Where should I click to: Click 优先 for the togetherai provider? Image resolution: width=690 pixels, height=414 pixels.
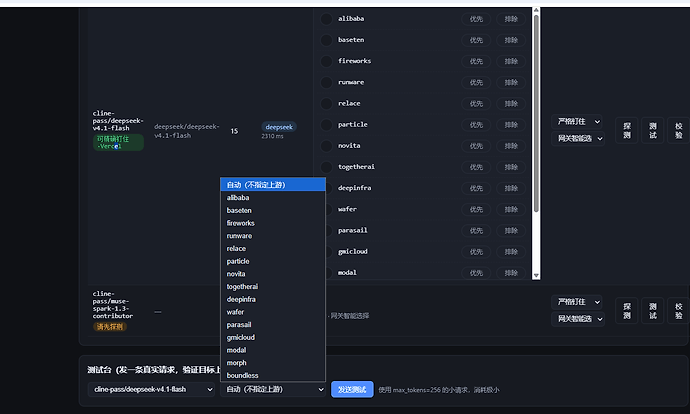point(476,167)
